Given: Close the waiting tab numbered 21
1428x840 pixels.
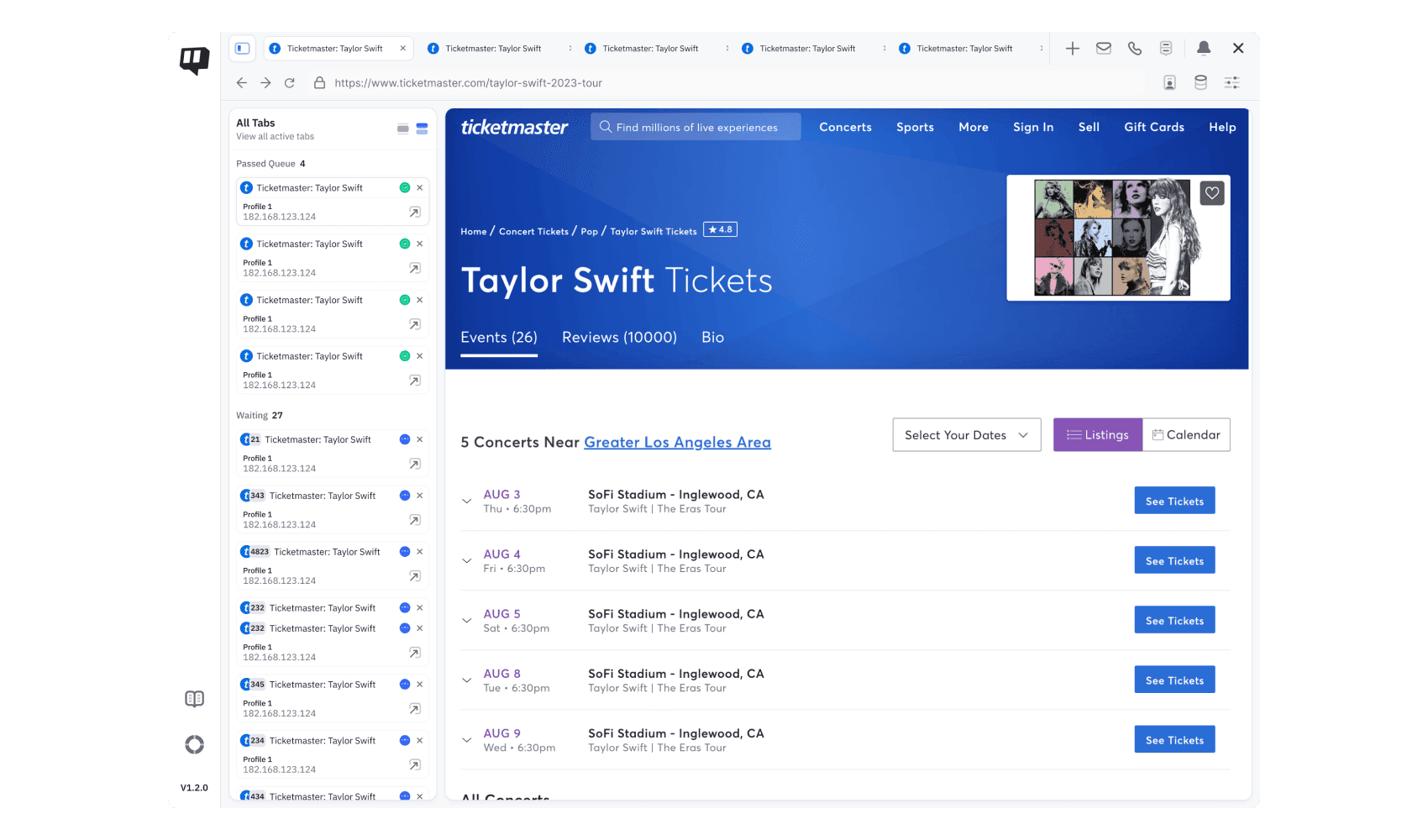Looking at the screenshot, I should [x=420, y=439].
